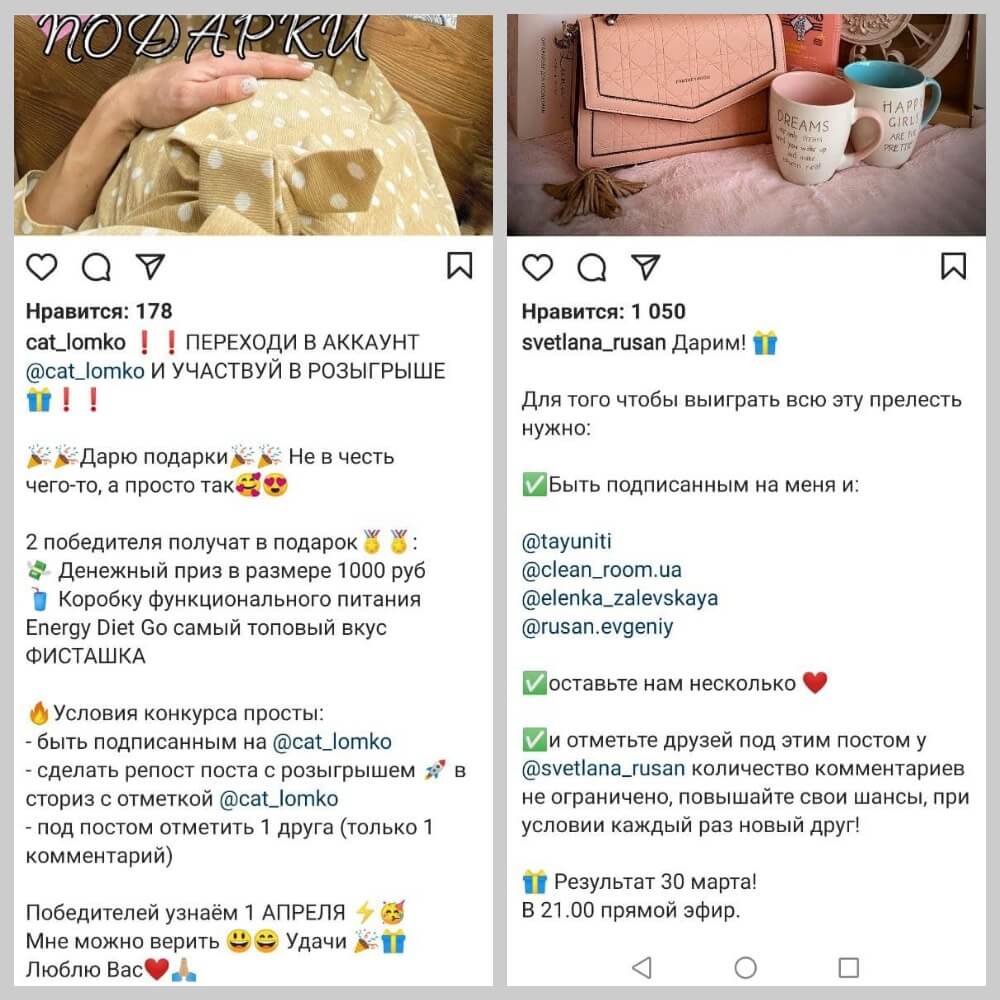Open comments on the svetlana_rusan post
The image size is (1000, 1000).
(592, 267)
